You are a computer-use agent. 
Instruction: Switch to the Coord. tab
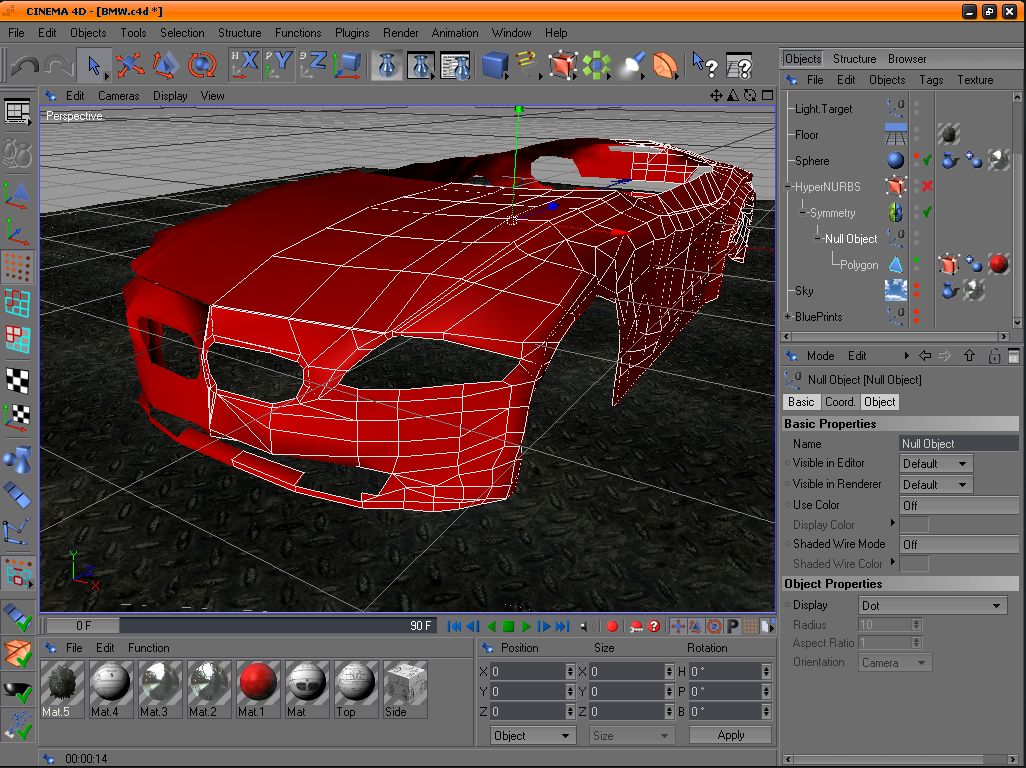(x=840, y=402)
